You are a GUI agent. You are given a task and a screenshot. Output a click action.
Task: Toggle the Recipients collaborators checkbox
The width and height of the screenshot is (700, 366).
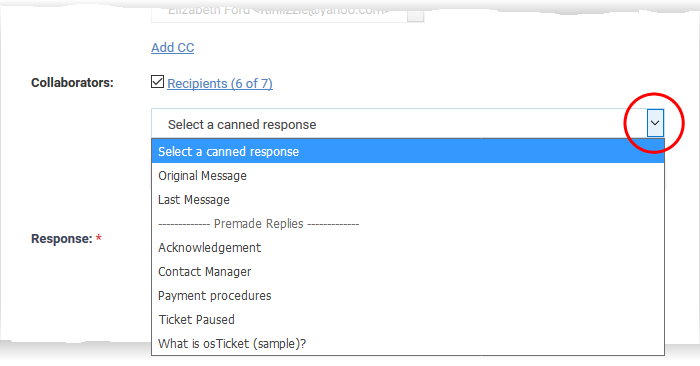click(157, 82)
